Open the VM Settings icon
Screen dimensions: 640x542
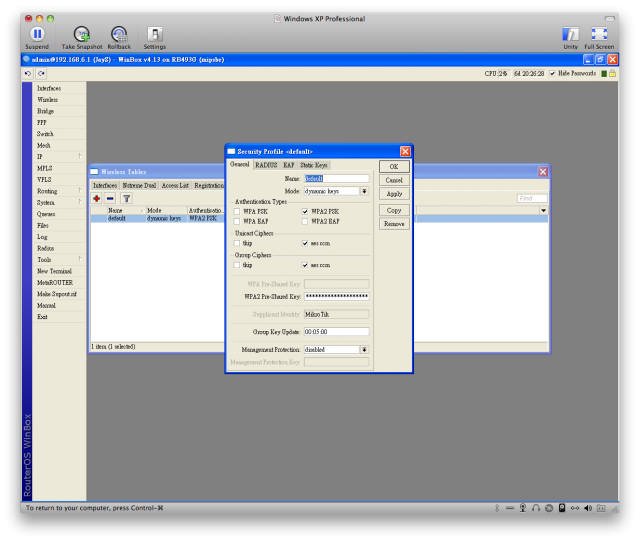[x=155, y=34]
